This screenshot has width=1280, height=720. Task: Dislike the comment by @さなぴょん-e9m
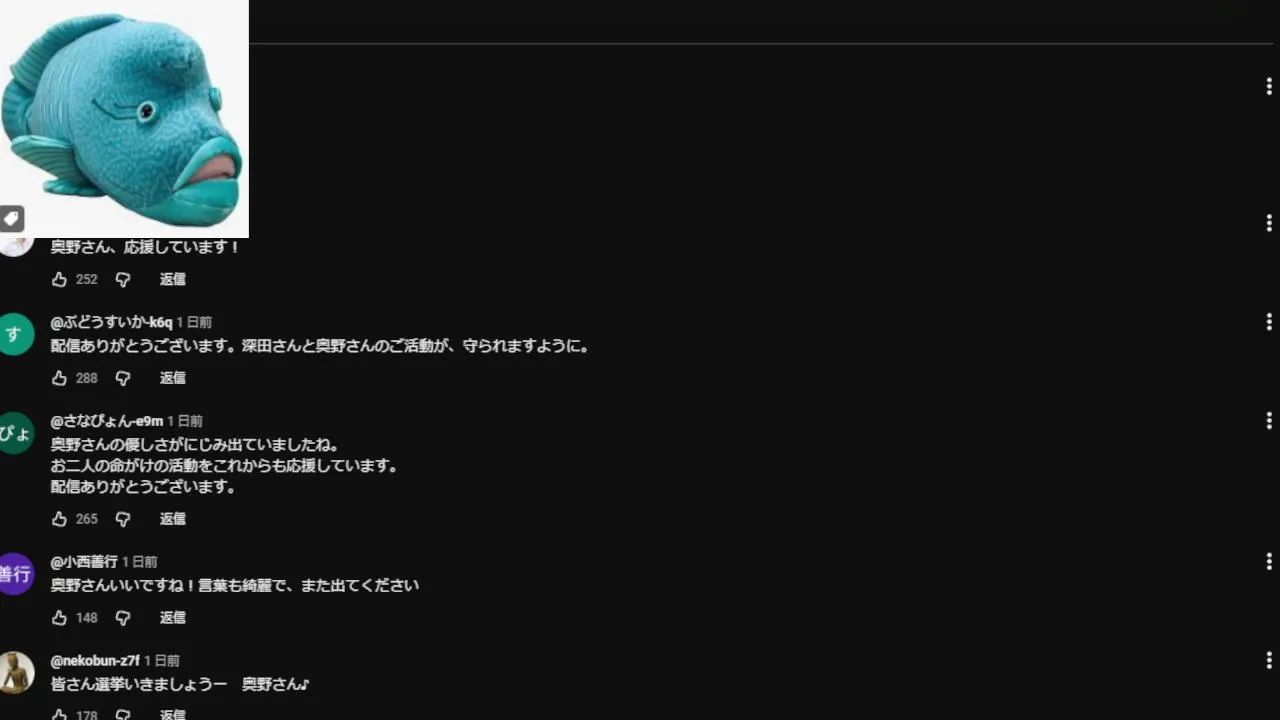click(x=123, y=519)
